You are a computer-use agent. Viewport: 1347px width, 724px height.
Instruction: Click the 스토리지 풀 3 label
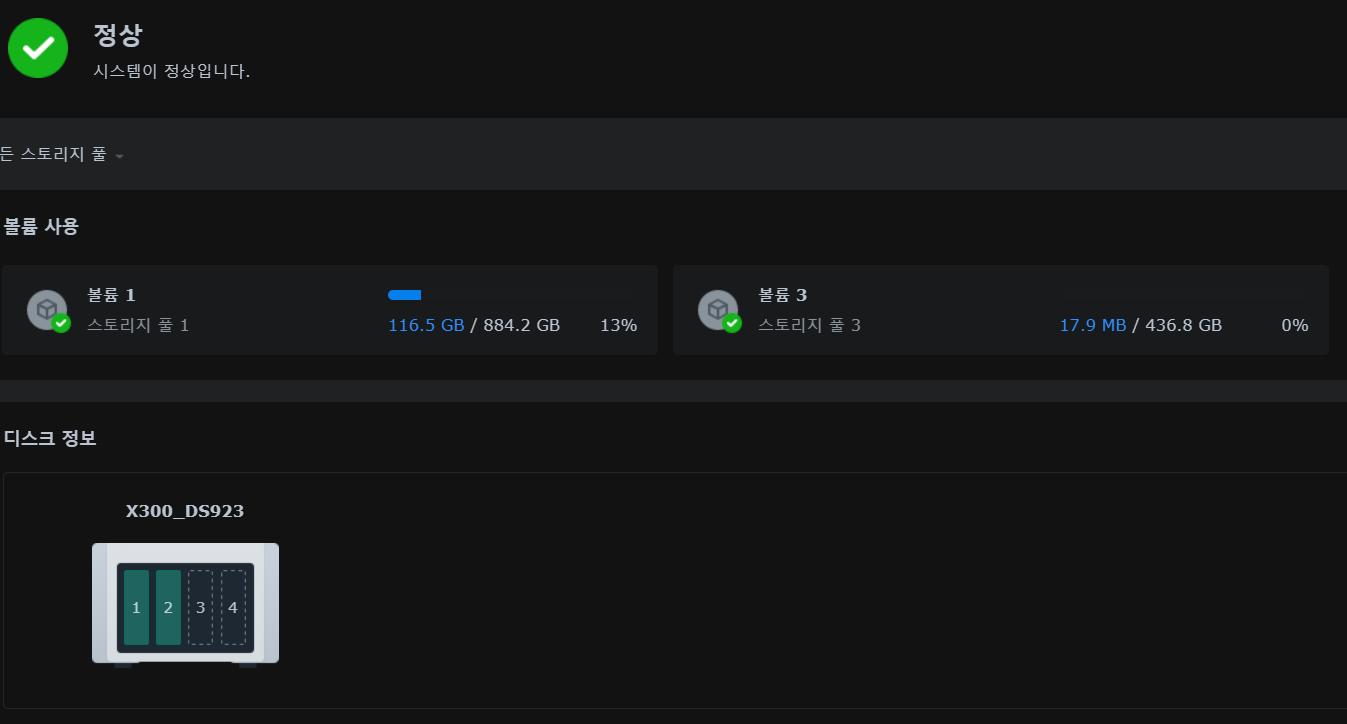(x=809, y=325)
